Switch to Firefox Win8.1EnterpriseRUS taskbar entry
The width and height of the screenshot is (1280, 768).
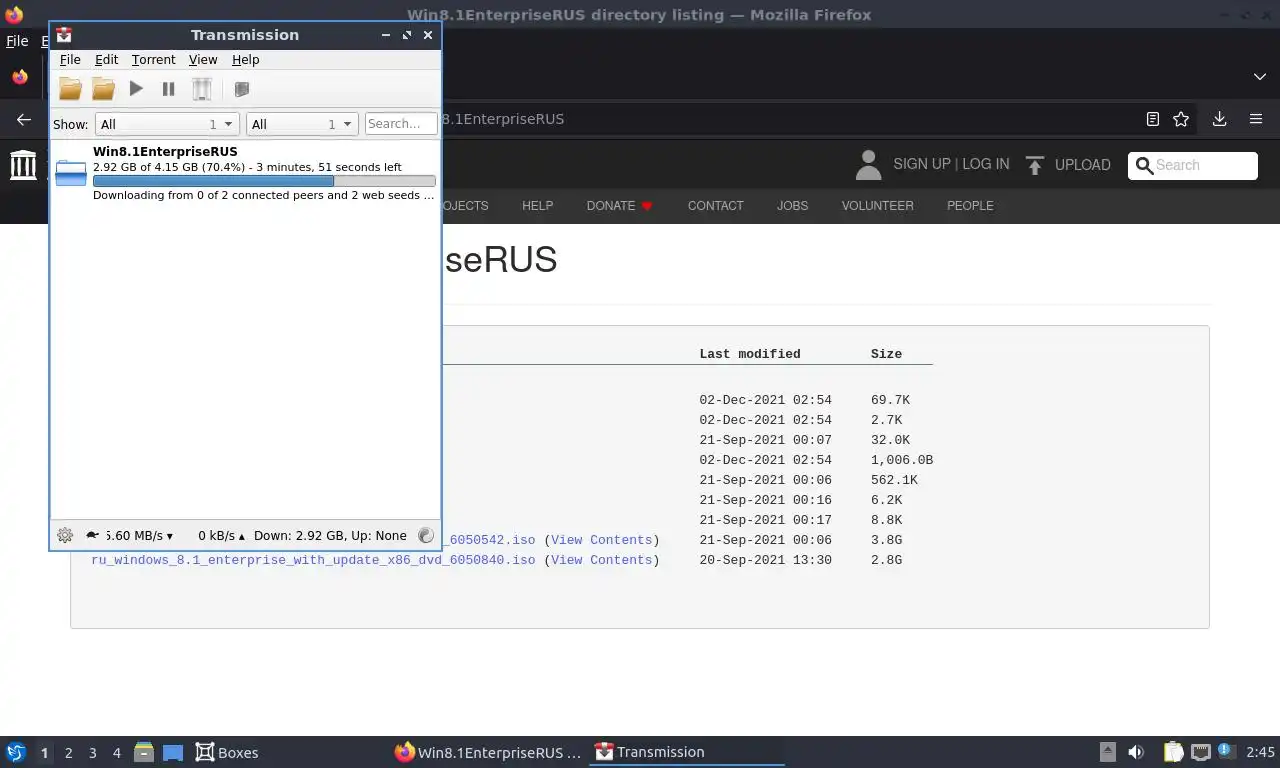[x=487, y=752]
